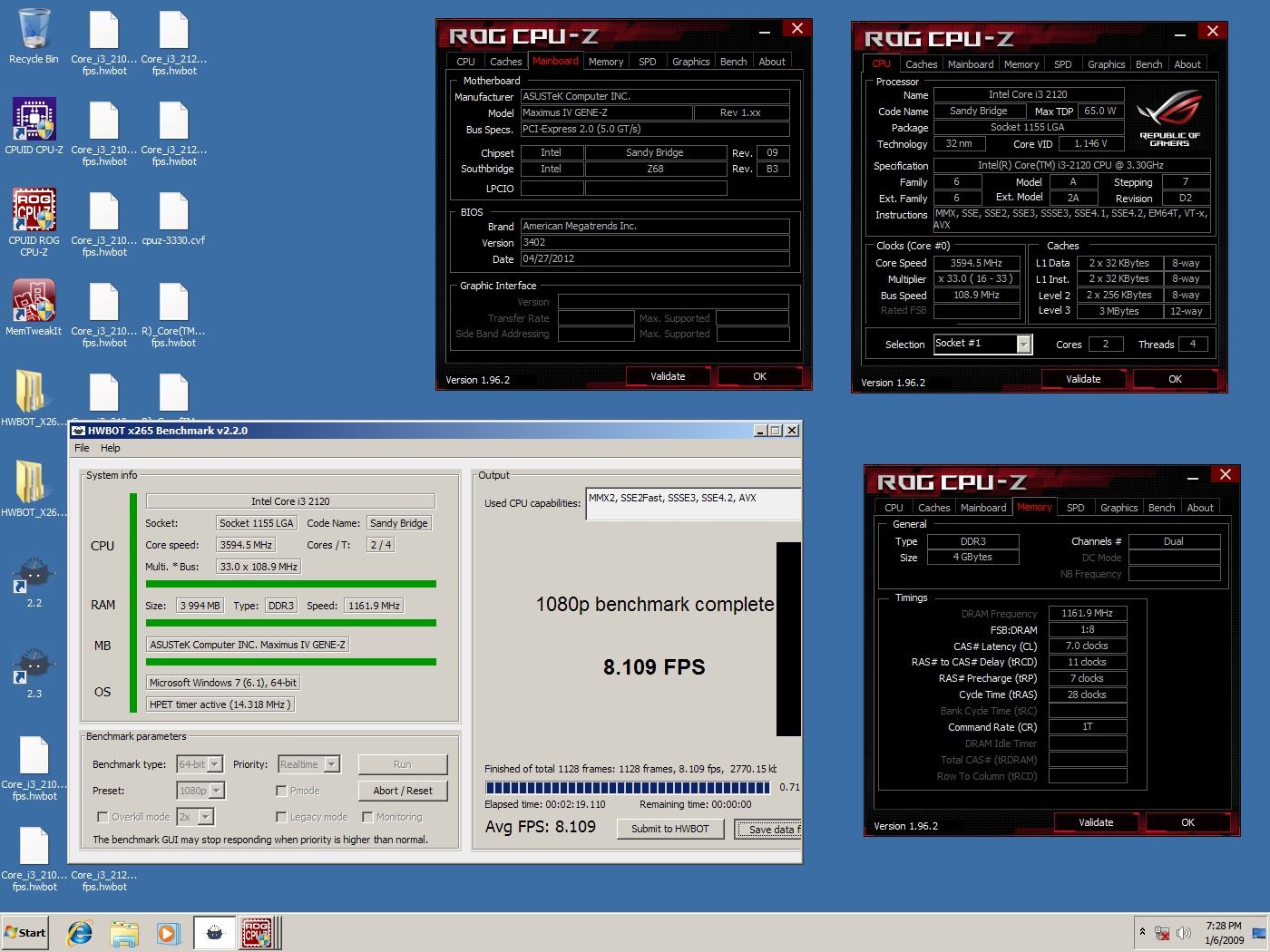
Task: Click Used CPU capabilities text field
Action: click(x=694, y=504)
